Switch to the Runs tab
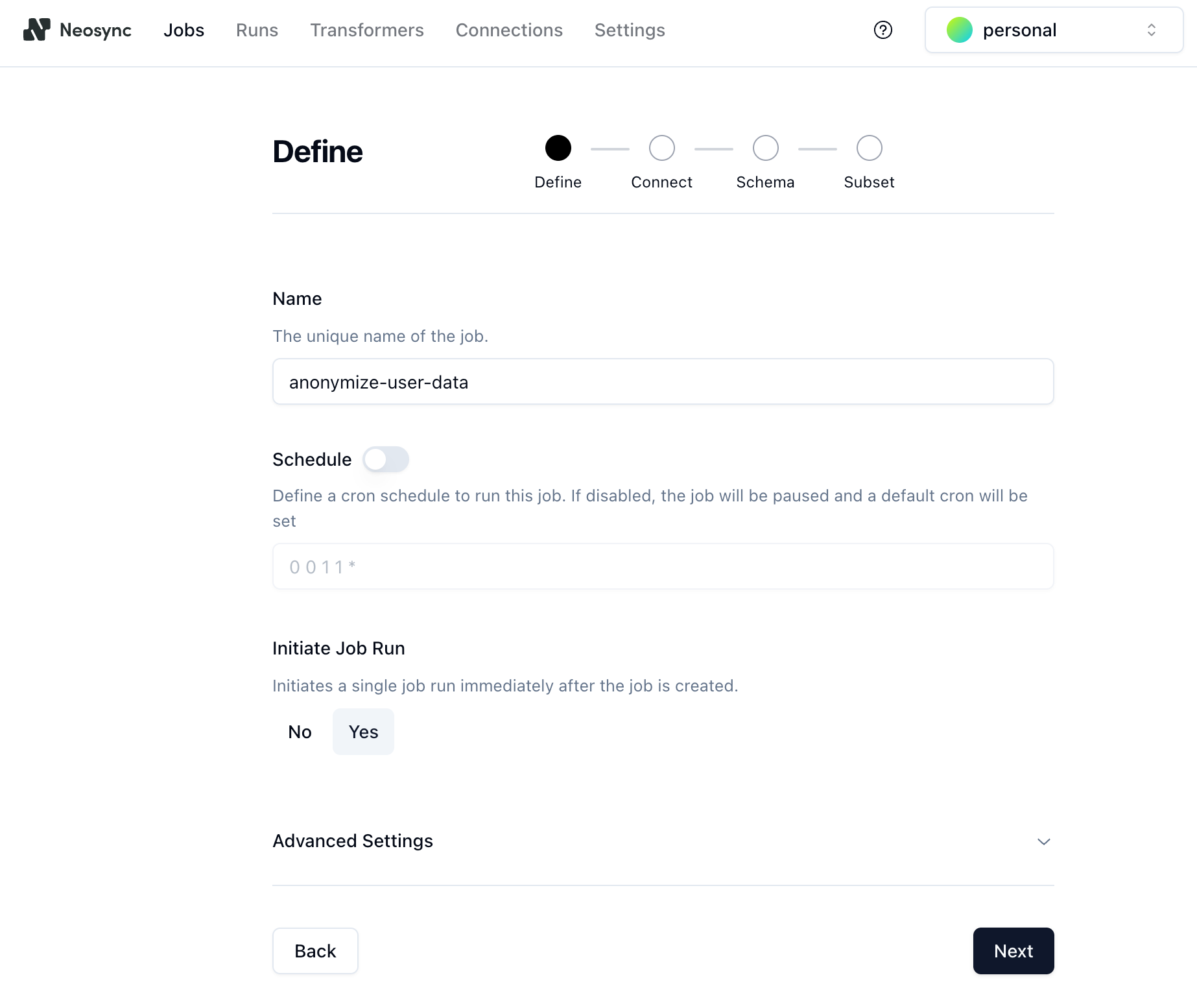The image size is (1197, 1008). (x=257, y=30)
